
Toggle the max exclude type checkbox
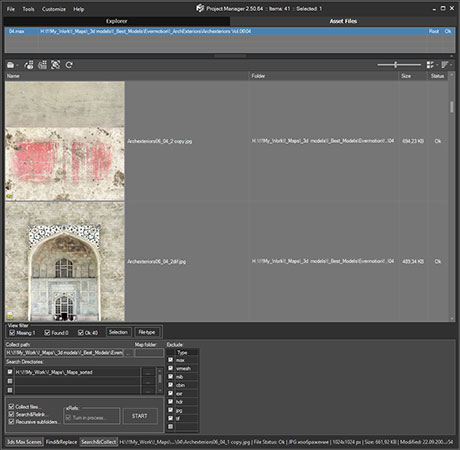[x=171, y=360]
